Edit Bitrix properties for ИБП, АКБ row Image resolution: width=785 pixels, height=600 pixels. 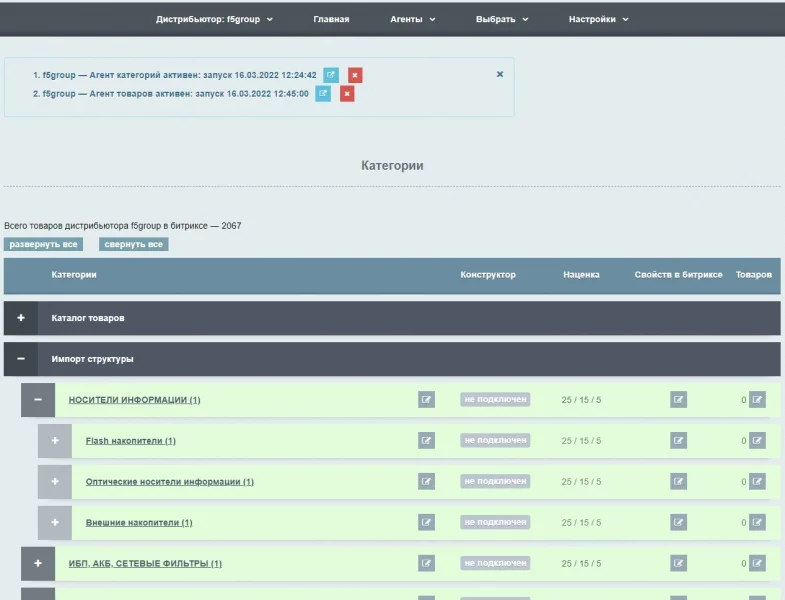[679, 563]
